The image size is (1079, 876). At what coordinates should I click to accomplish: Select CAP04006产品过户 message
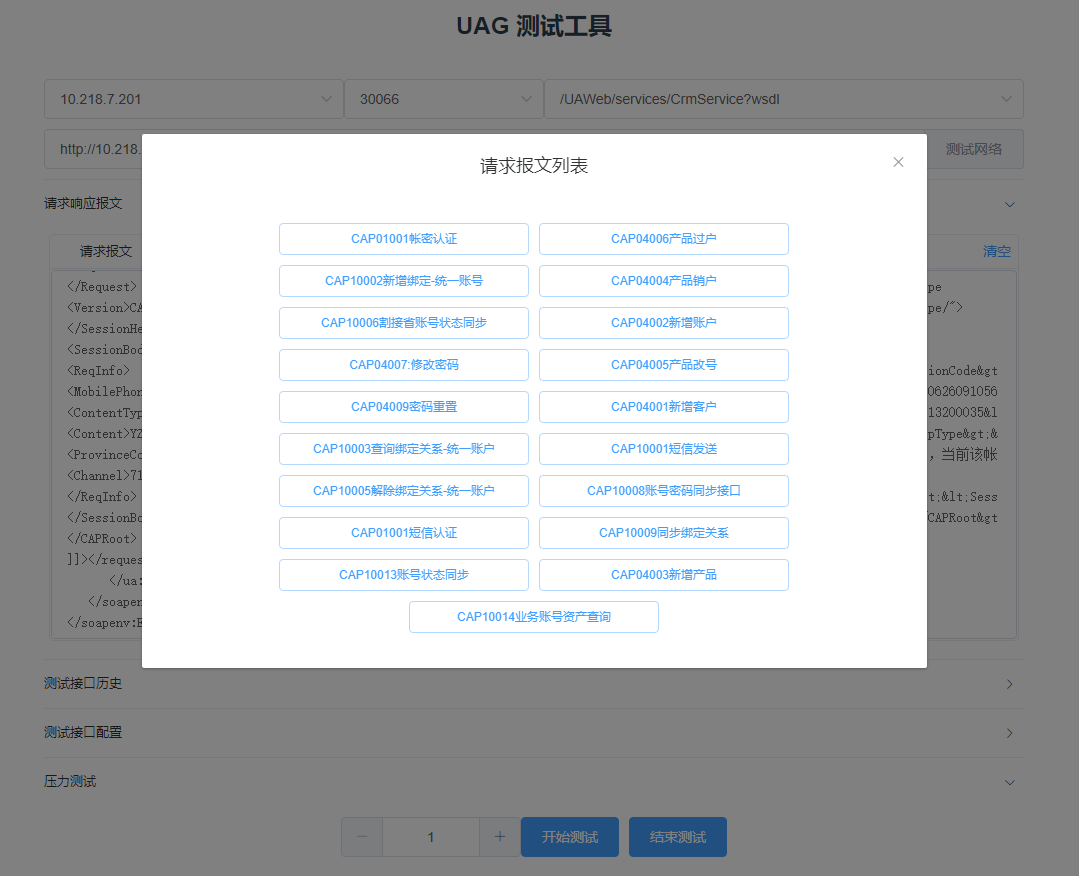click(663, 239)
